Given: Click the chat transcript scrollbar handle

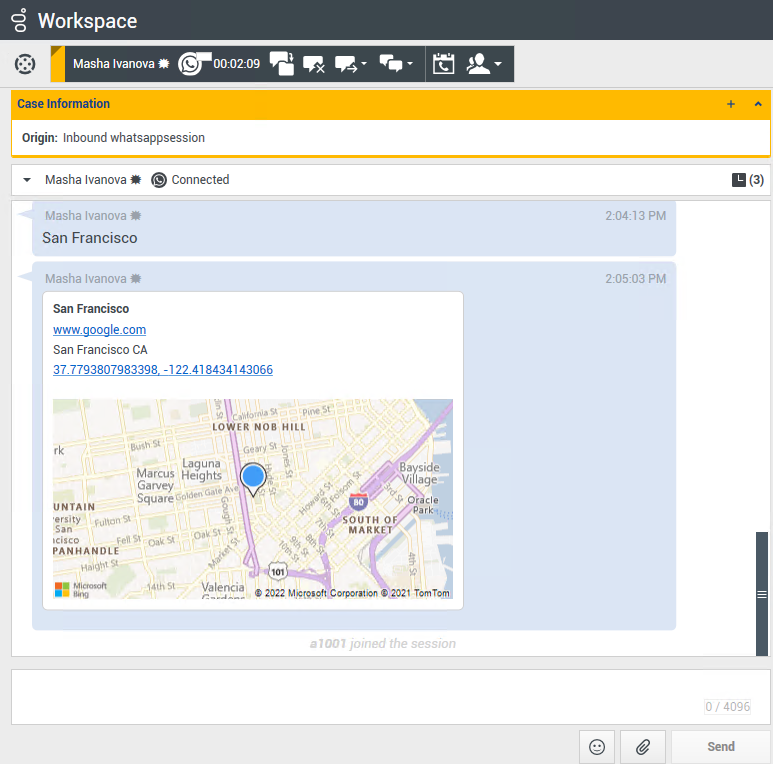Looking at the screenshot, I should pyautogui.click(x=762, y=594).
